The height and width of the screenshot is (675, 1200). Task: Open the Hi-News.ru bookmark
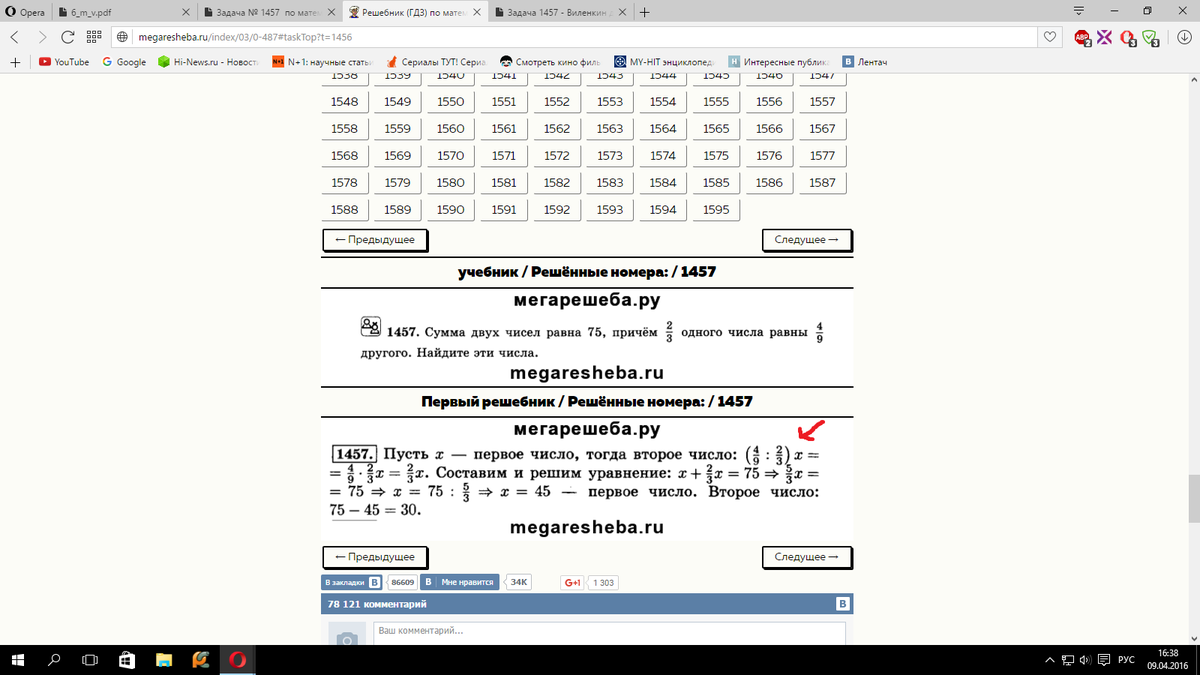(x=208, y=61)
